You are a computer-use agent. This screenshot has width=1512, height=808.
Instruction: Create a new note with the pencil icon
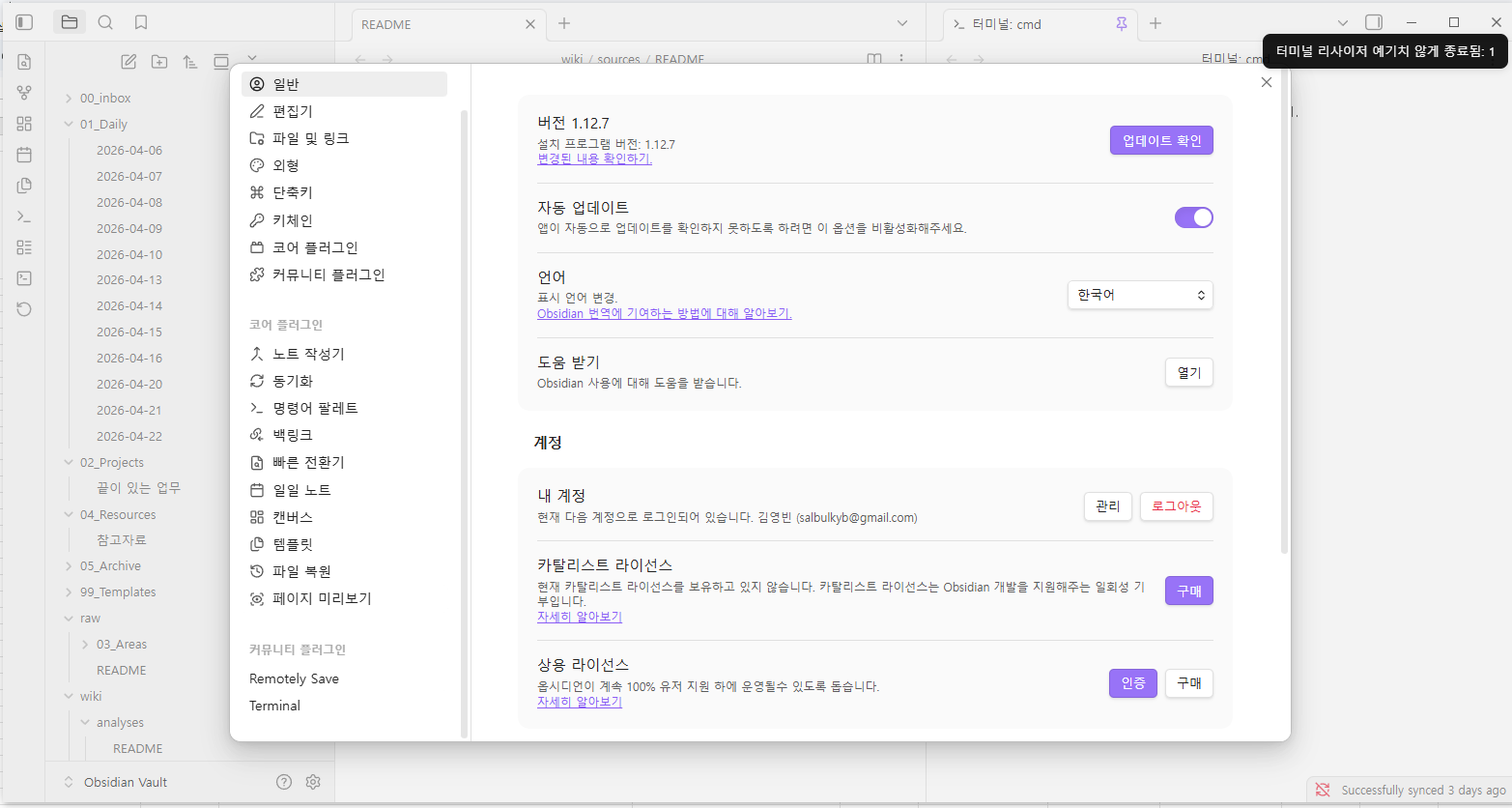pyautogui.click(x=128, y=61)
